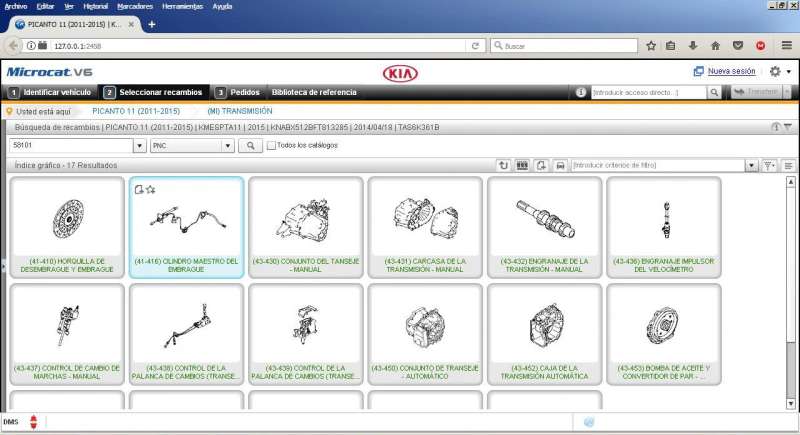Screen dimensions: 800x435
Task: Click the magnifier search button beside PNC
Action: click(249, 146)
